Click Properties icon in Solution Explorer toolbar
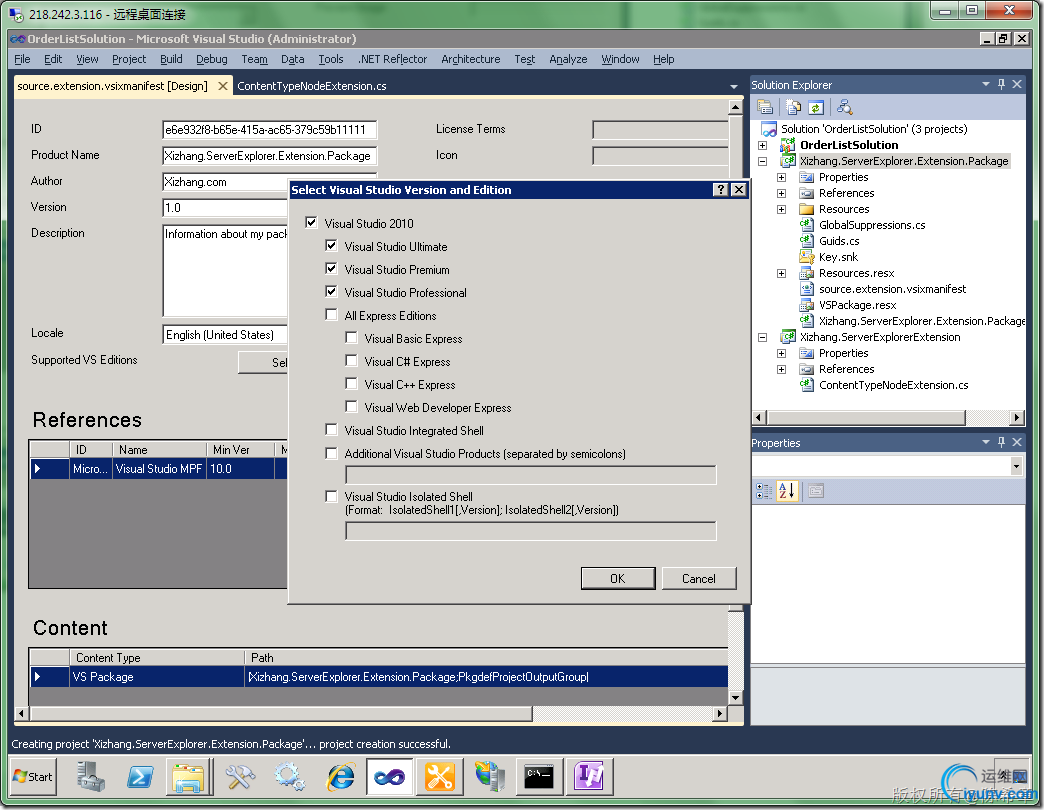1044x810 pixels. (765, 106)
